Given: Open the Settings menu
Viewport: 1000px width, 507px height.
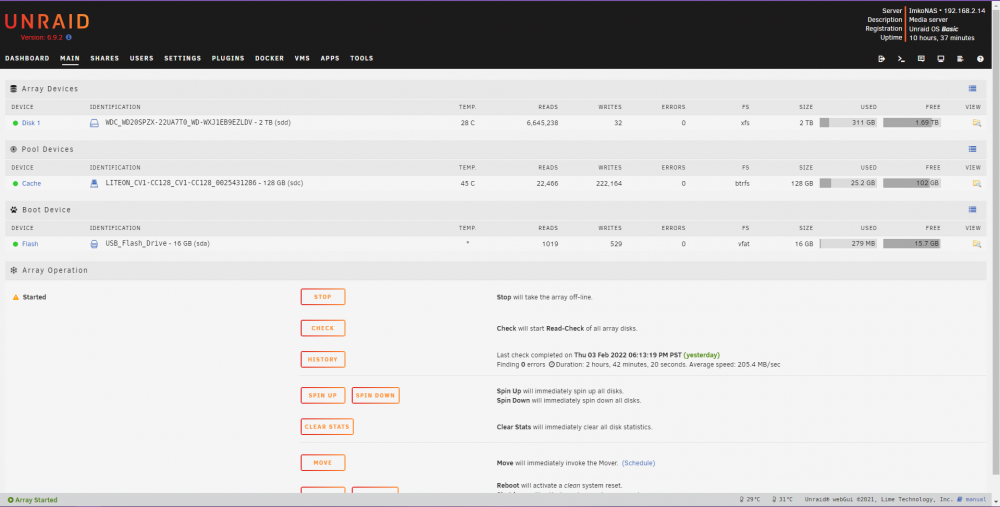Looking at the screenshot, I should click(x=182, y=59).
